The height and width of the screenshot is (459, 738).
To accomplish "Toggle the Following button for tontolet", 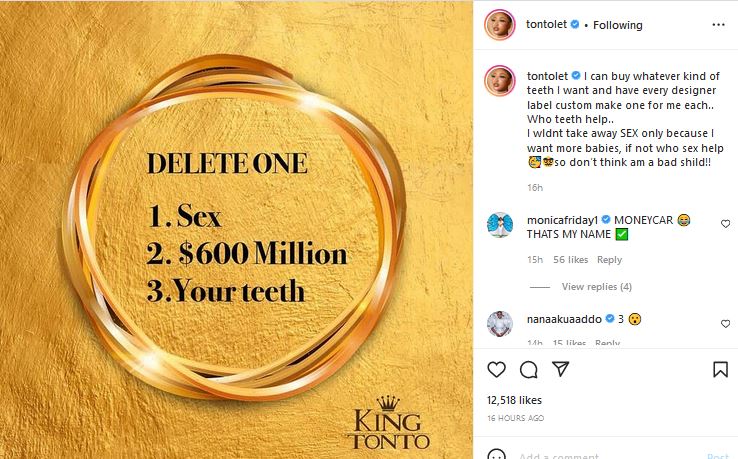I will coord(618,25).
